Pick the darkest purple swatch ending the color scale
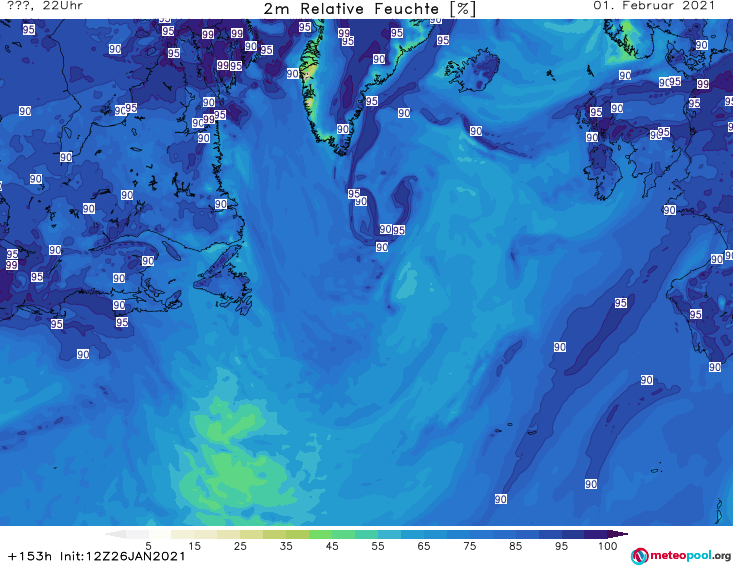This screenshot has width=733, height=566. pos(596,534)
